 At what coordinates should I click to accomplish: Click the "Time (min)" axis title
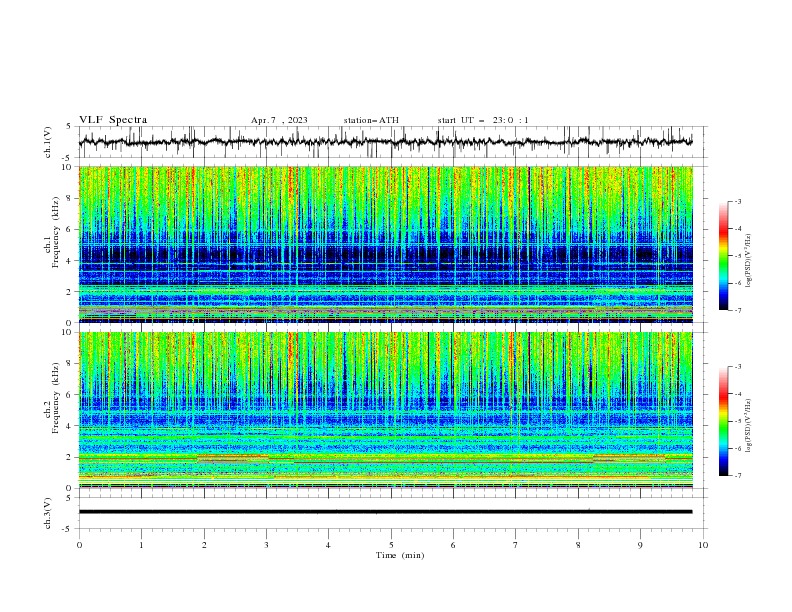[400, 555]
